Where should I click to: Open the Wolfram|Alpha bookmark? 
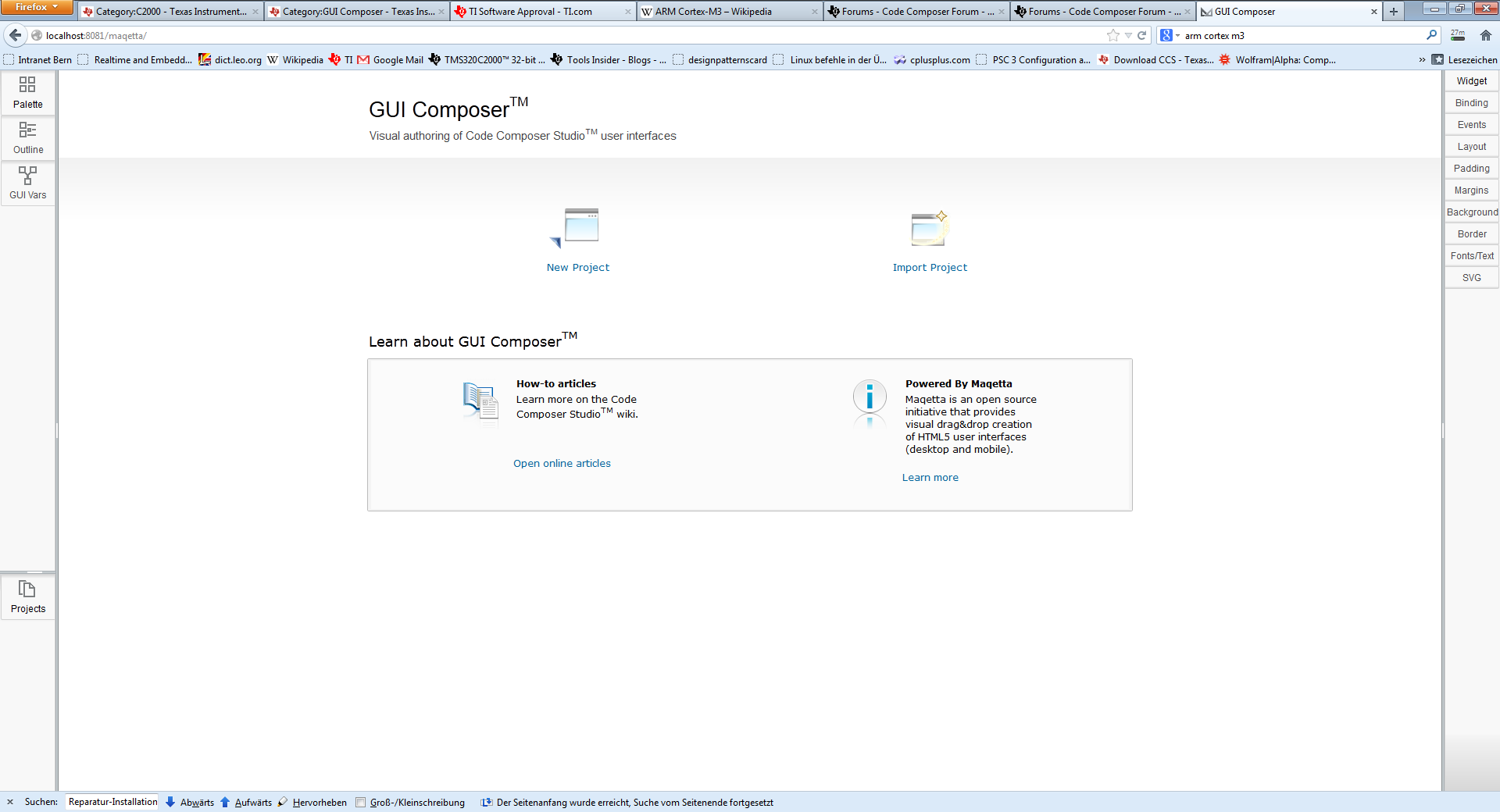[x=1277, y=59]
